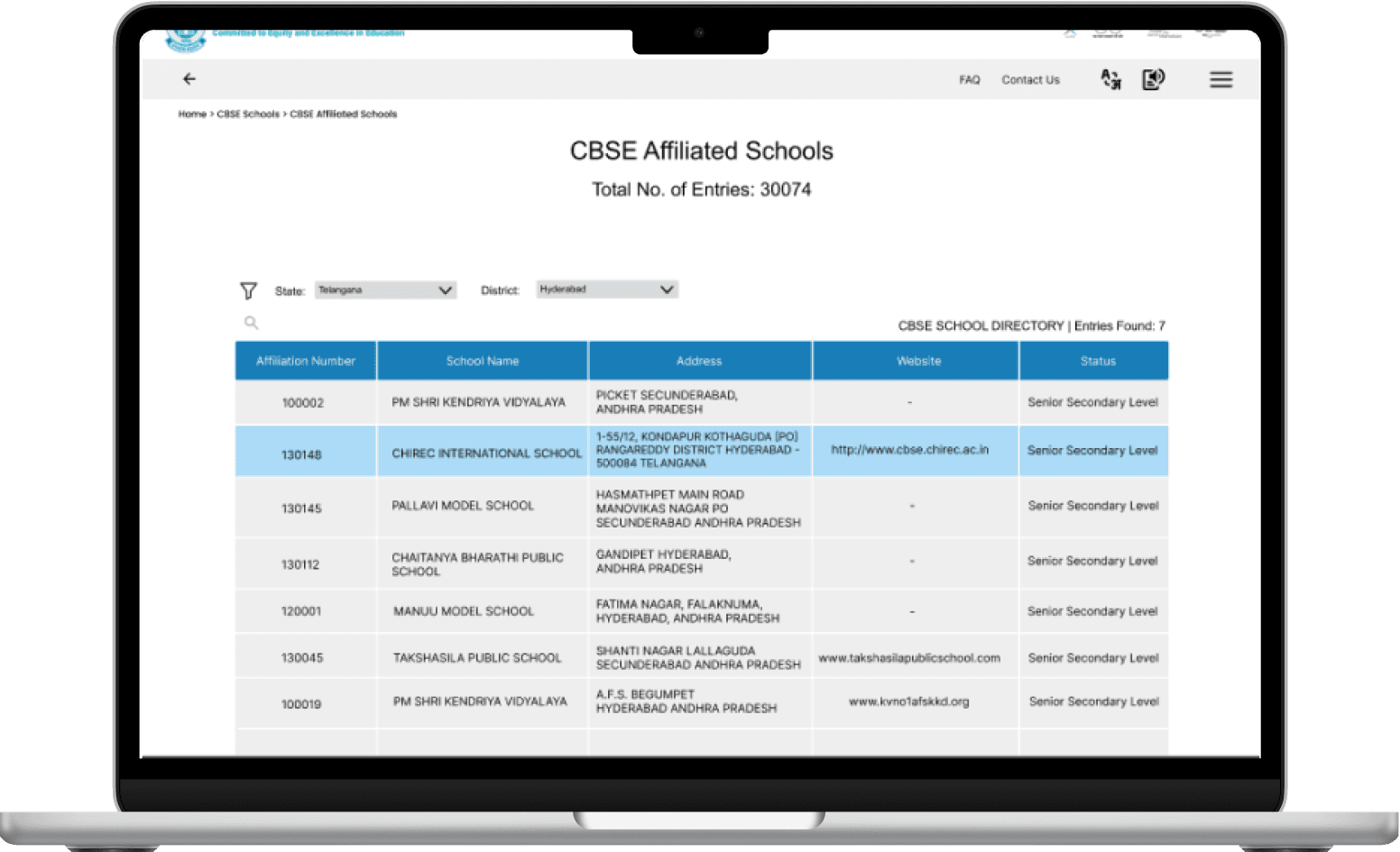Click the Address column header
Image resolution: width=1400 pixels, height=852 pixels.
pyautogui.click(x=700, y=361)
